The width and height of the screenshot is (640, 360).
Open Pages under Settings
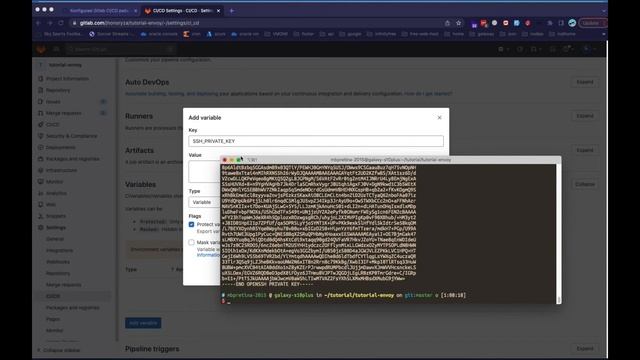click(53, 319)
